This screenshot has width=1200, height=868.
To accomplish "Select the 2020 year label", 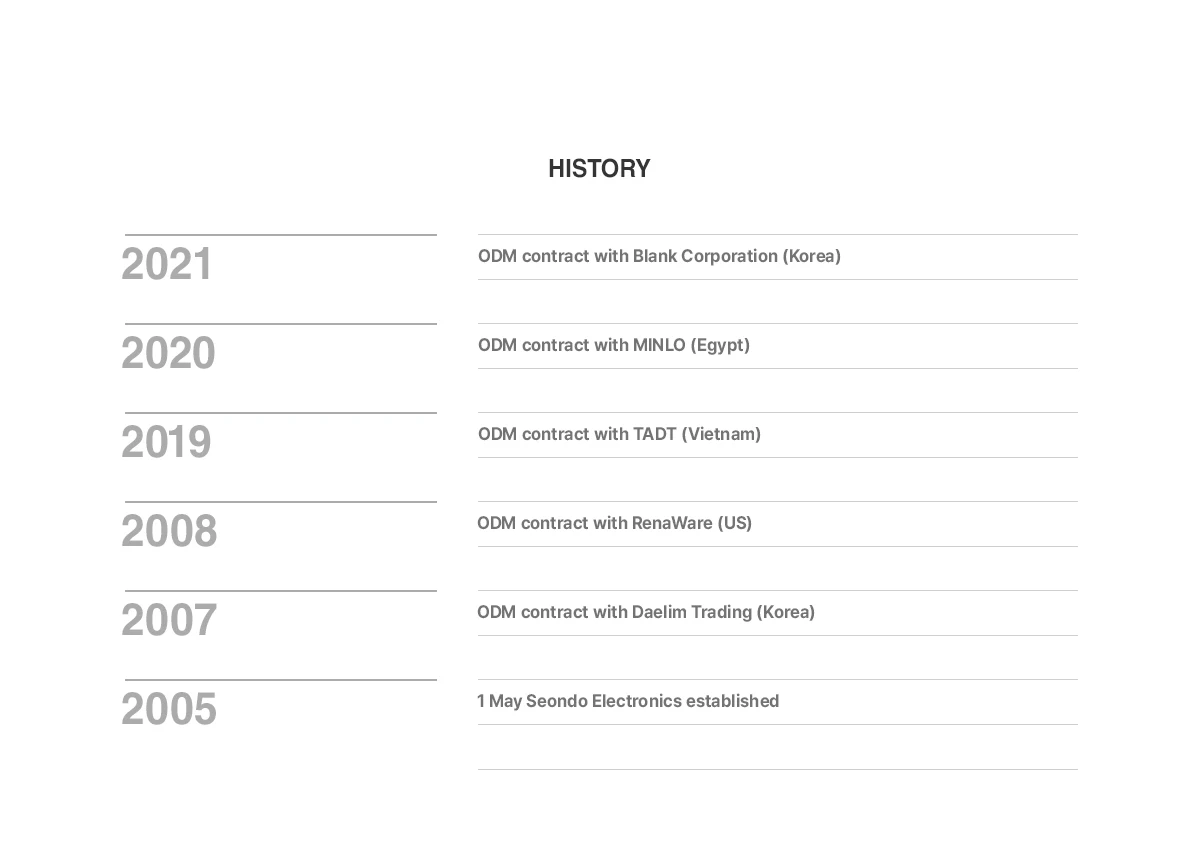I will tap(168, 354).
